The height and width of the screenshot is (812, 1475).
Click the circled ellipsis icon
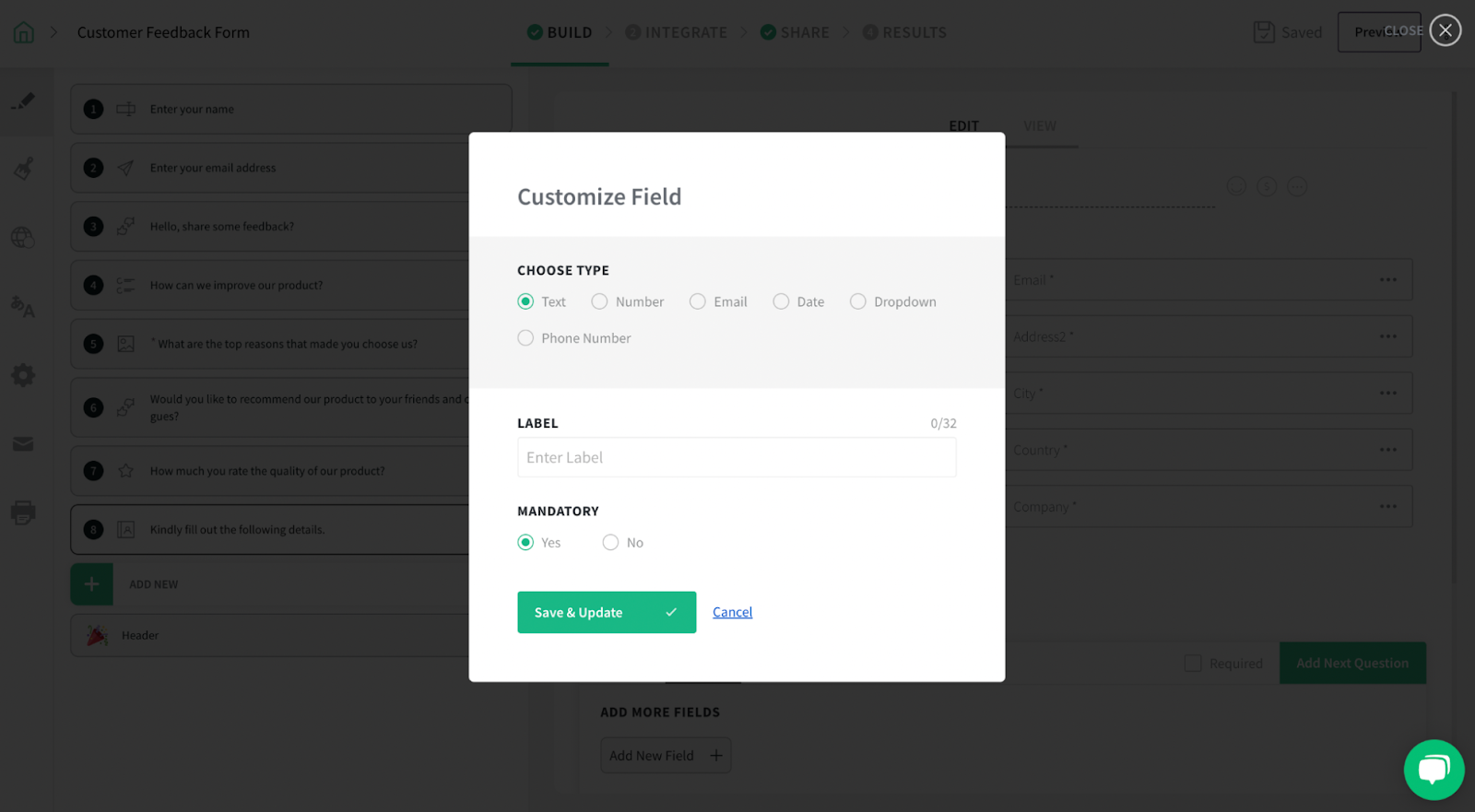[1297, 187]
